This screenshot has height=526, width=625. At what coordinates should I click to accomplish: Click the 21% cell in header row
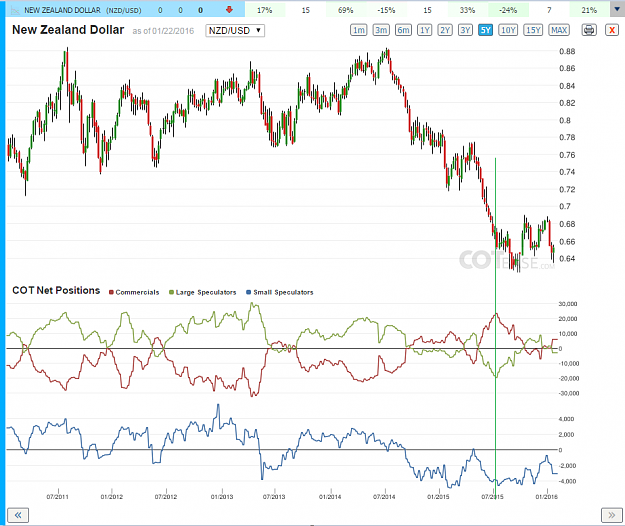(x=589, y=10)
